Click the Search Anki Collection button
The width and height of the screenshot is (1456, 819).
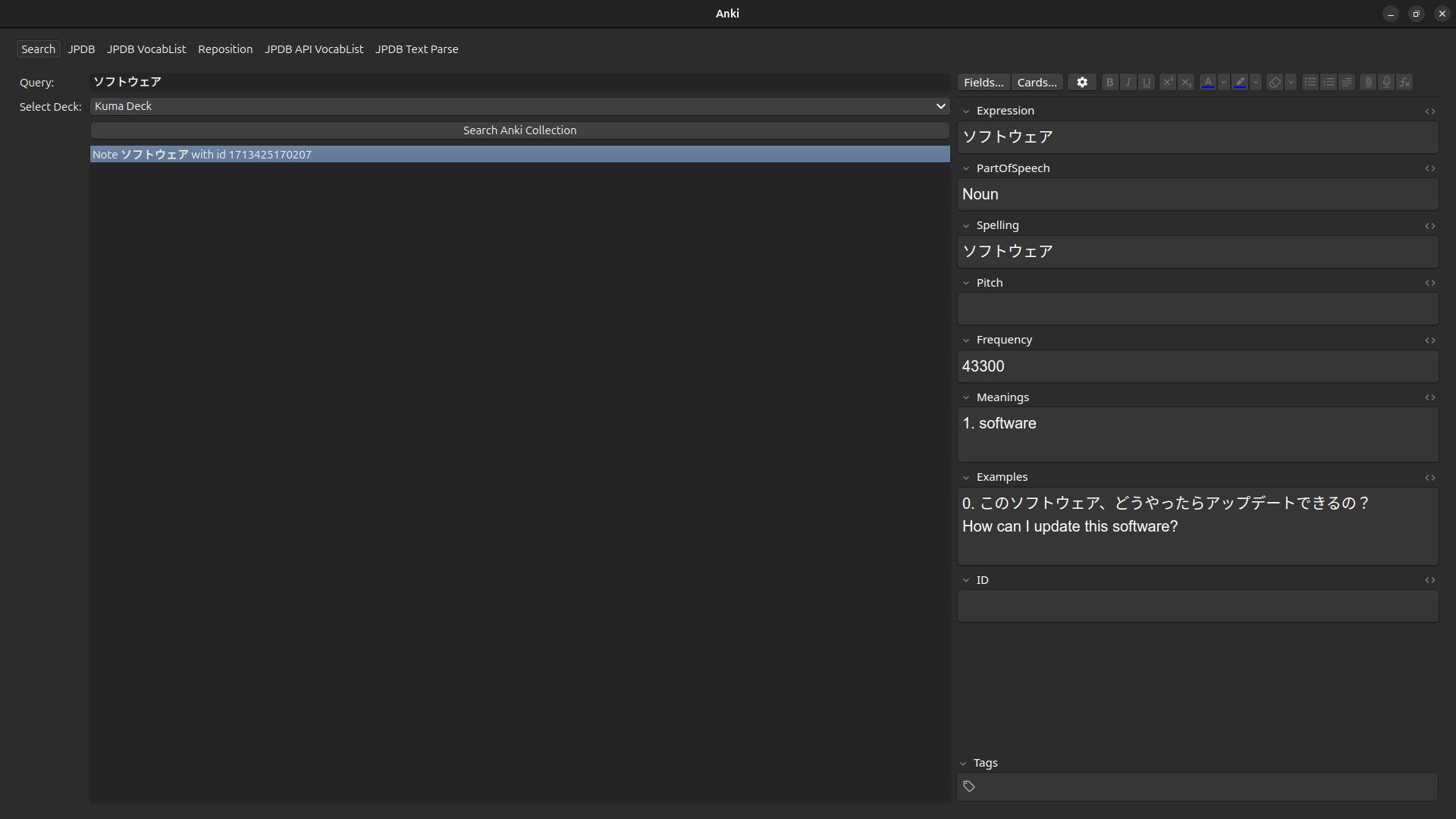[x=519, y=130]
